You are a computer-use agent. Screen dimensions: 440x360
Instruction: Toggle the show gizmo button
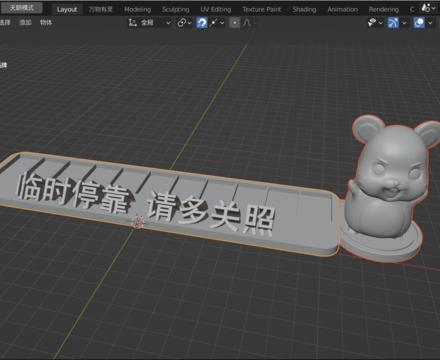pyautogui.click(x=393, y=23)
